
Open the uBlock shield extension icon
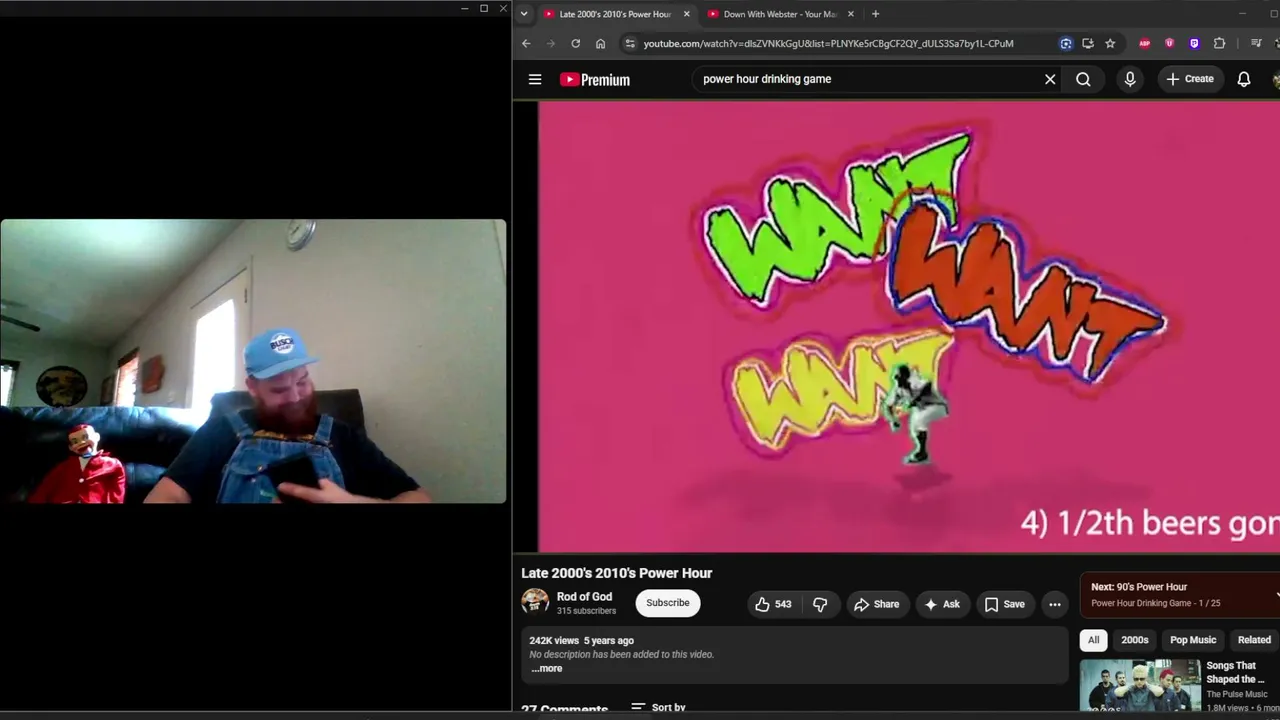pos(1170,43)
